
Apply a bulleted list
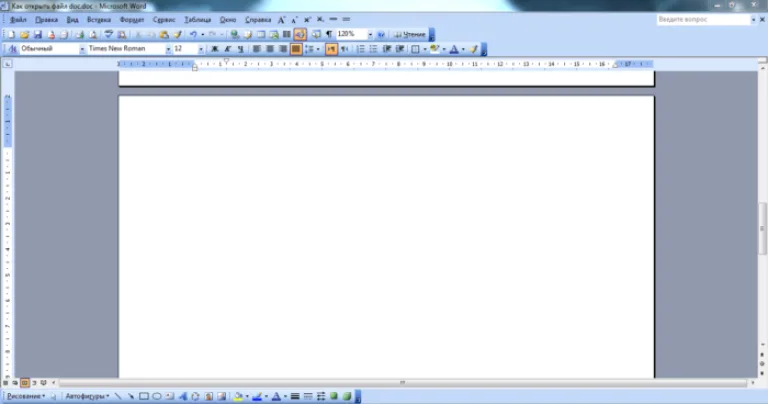[373, 49]
